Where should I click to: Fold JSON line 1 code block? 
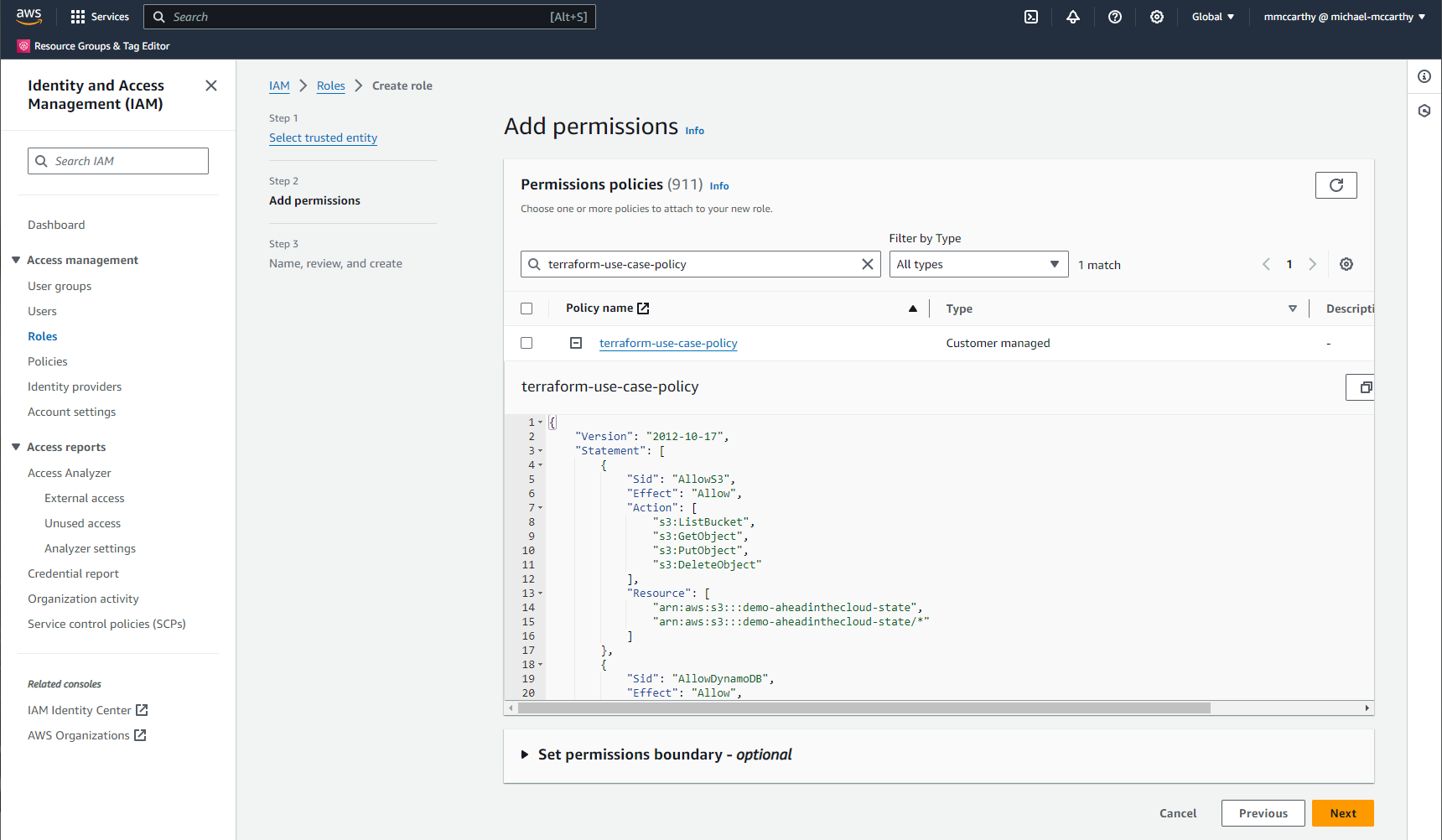tap(541, 423)
